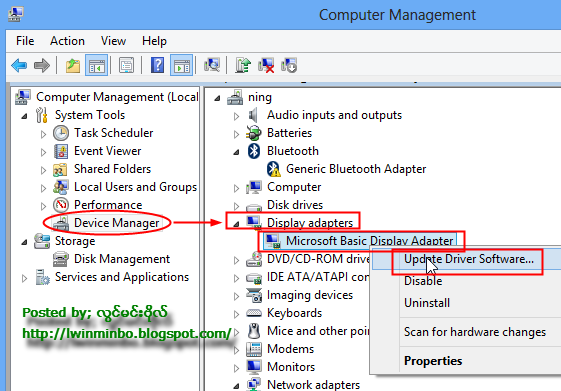Choose Scan for hardware changes in context menu

coord(475,332)
